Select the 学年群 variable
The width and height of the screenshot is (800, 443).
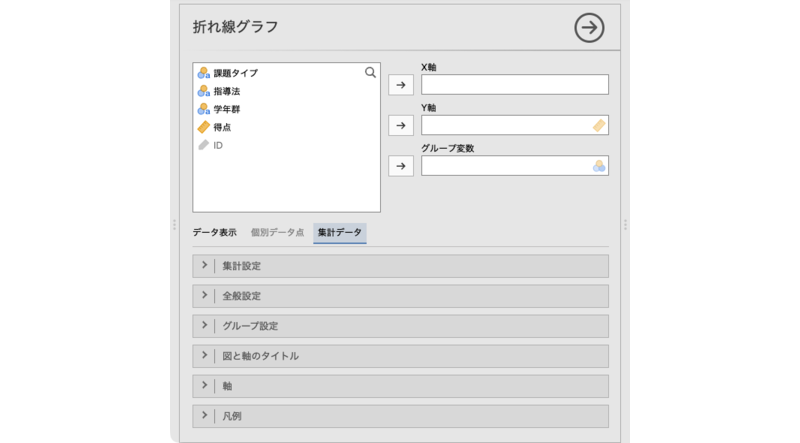(x=228, y=109)
